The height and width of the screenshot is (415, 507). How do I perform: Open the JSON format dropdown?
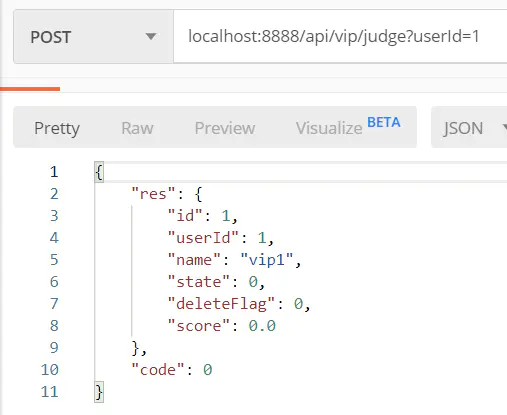(469, 128)
